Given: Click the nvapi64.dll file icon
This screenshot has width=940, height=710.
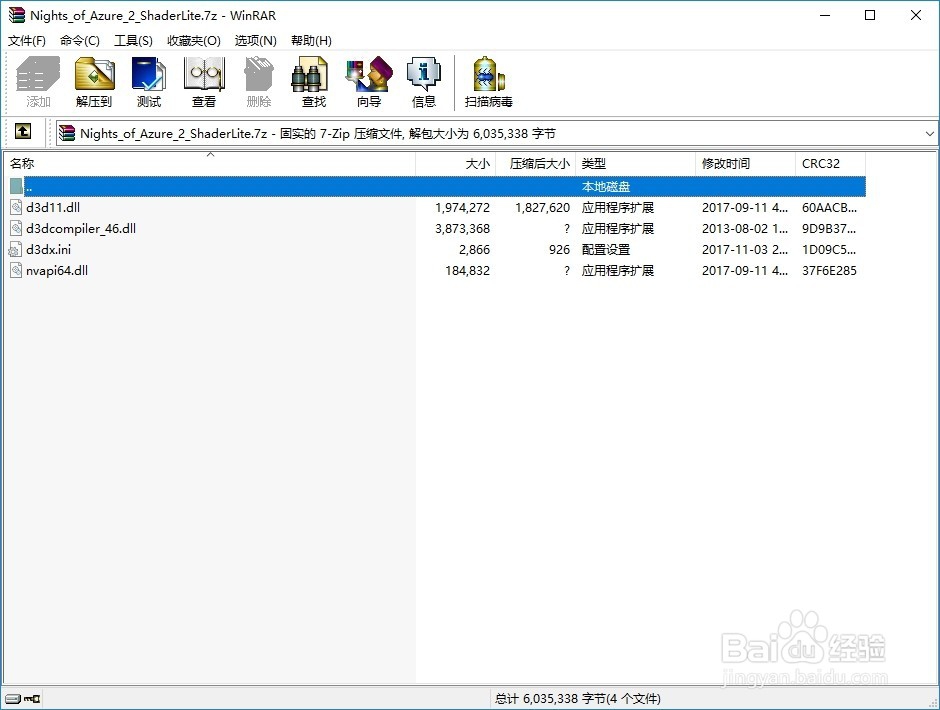Looking at the screenshot, I should [16, 270].
